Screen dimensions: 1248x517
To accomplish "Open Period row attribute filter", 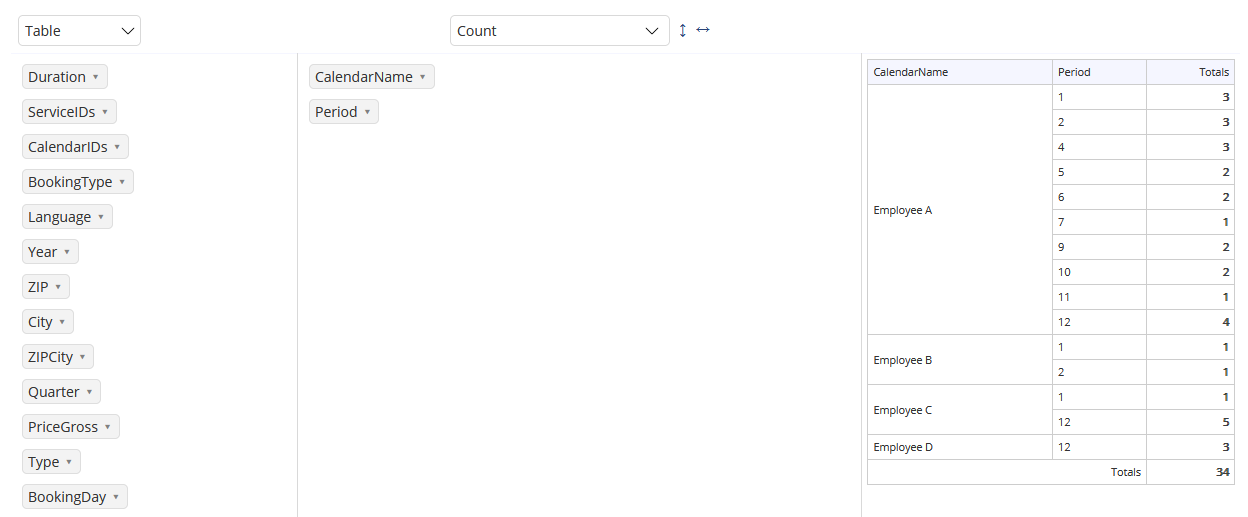I will click(367, 112).
